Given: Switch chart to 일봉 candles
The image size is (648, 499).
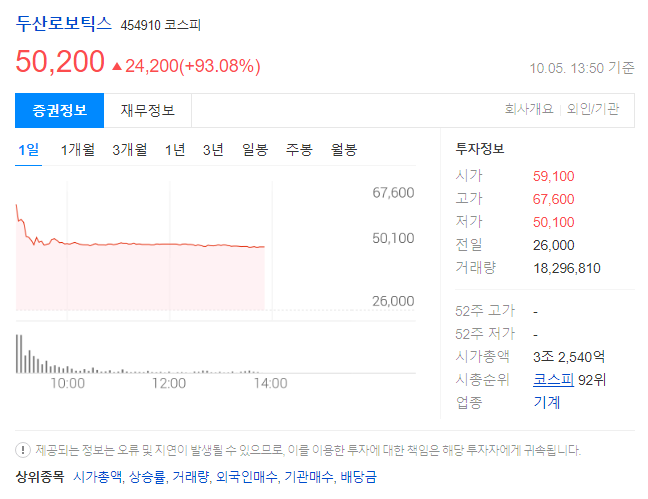Looking at the screenshot, I should tap(255, 150).
